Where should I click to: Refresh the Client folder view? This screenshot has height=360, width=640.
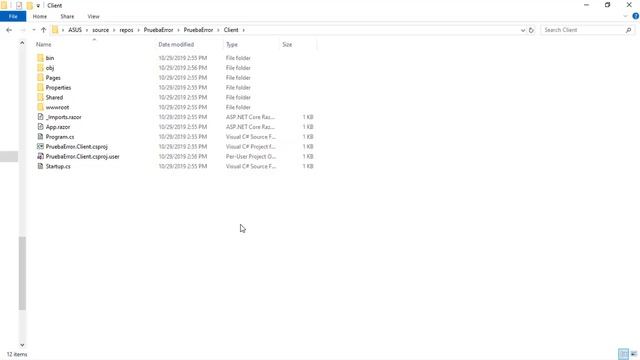[531, 30]
